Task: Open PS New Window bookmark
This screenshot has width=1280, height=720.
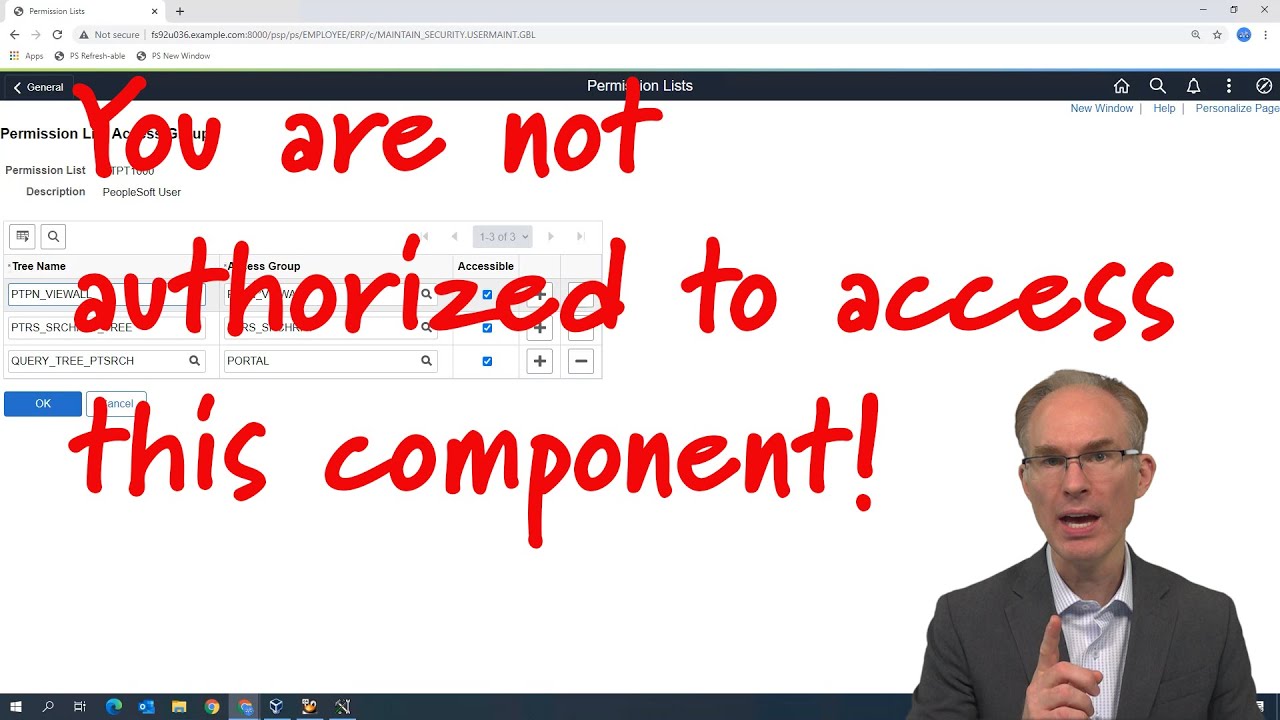Action: pos(173,56)
